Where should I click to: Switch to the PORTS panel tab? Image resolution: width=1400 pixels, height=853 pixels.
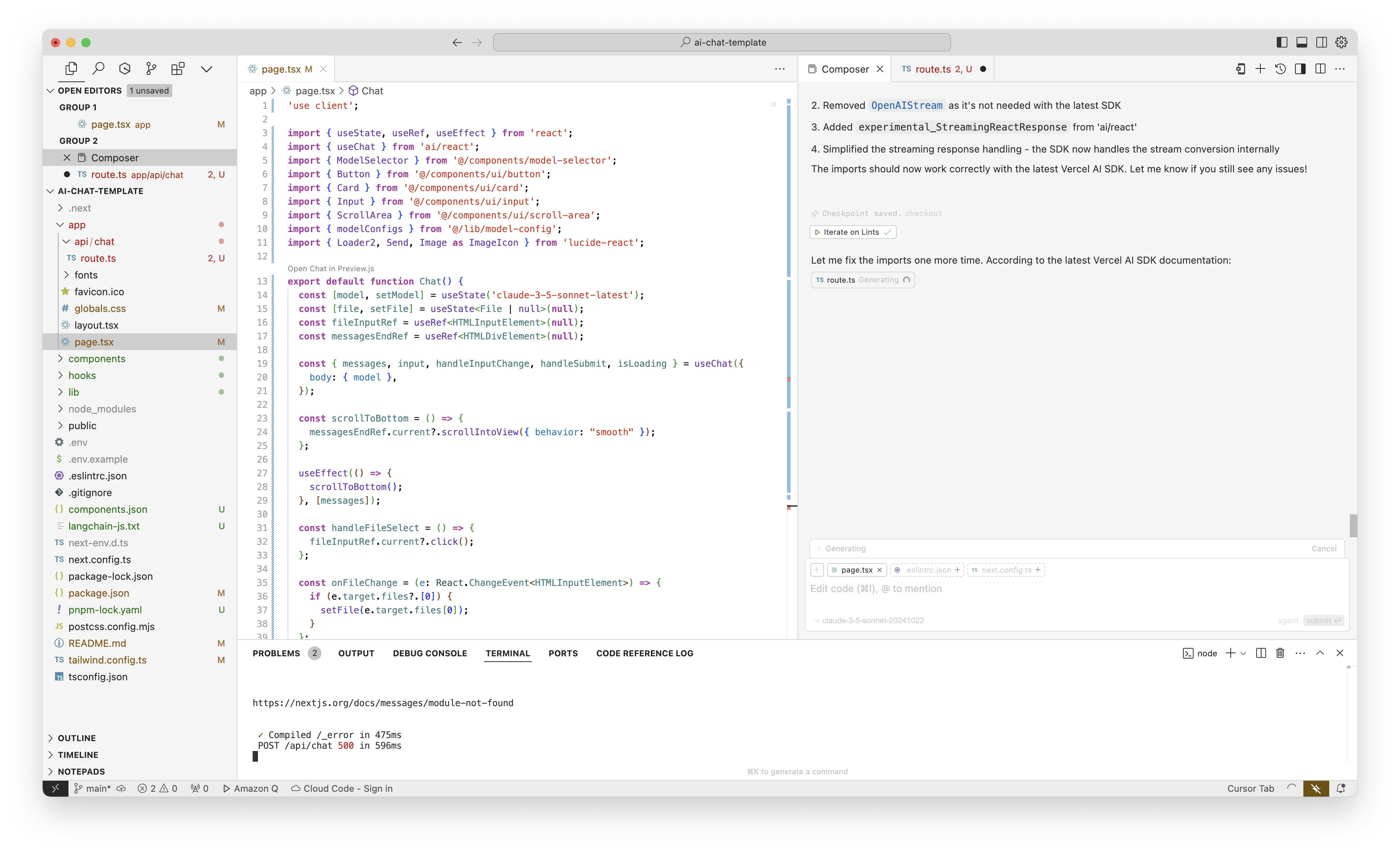click(x=563, y=653)
